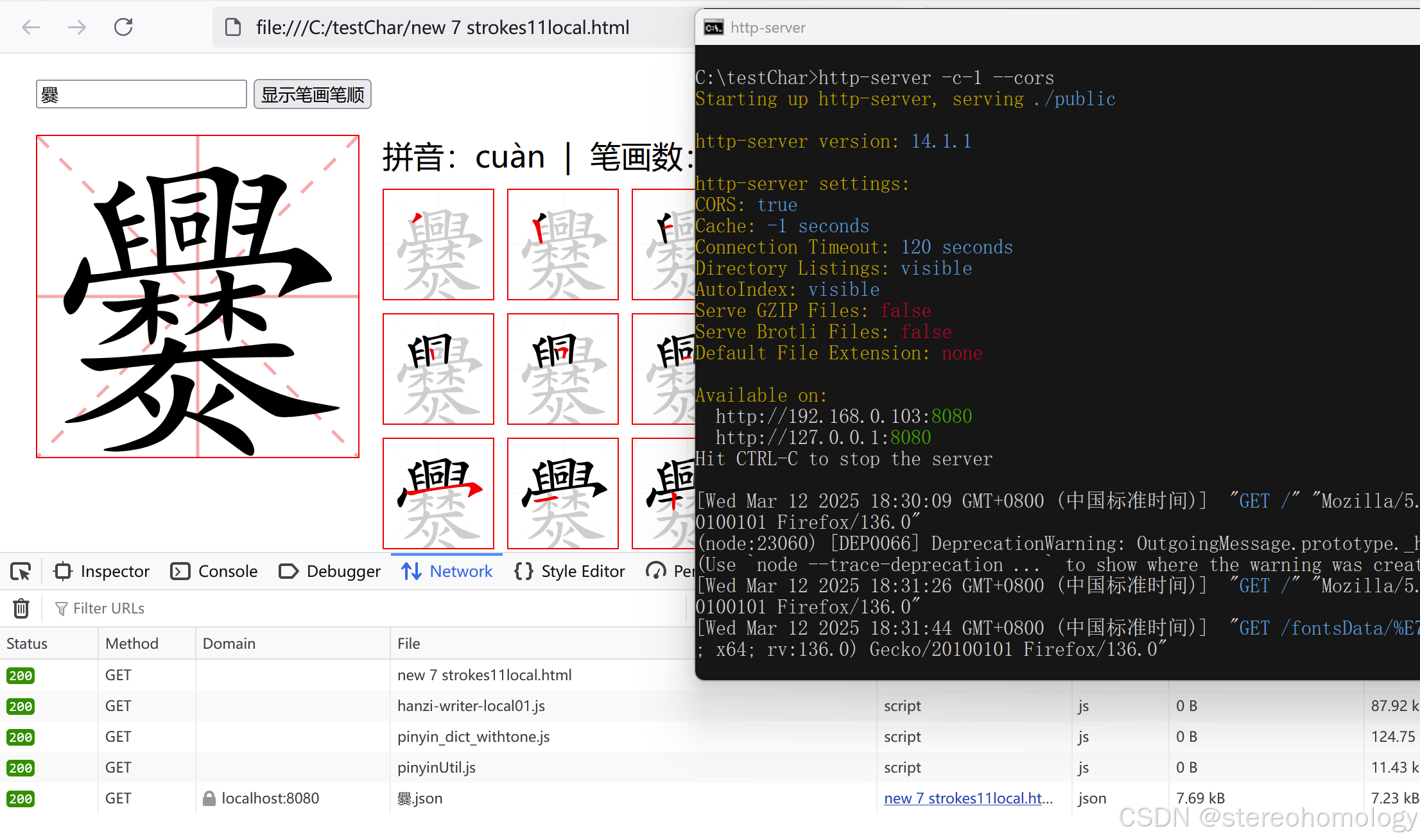Screen dimensions: 1420x840
Task: Select the Network tab
Action: click(447, 571)
